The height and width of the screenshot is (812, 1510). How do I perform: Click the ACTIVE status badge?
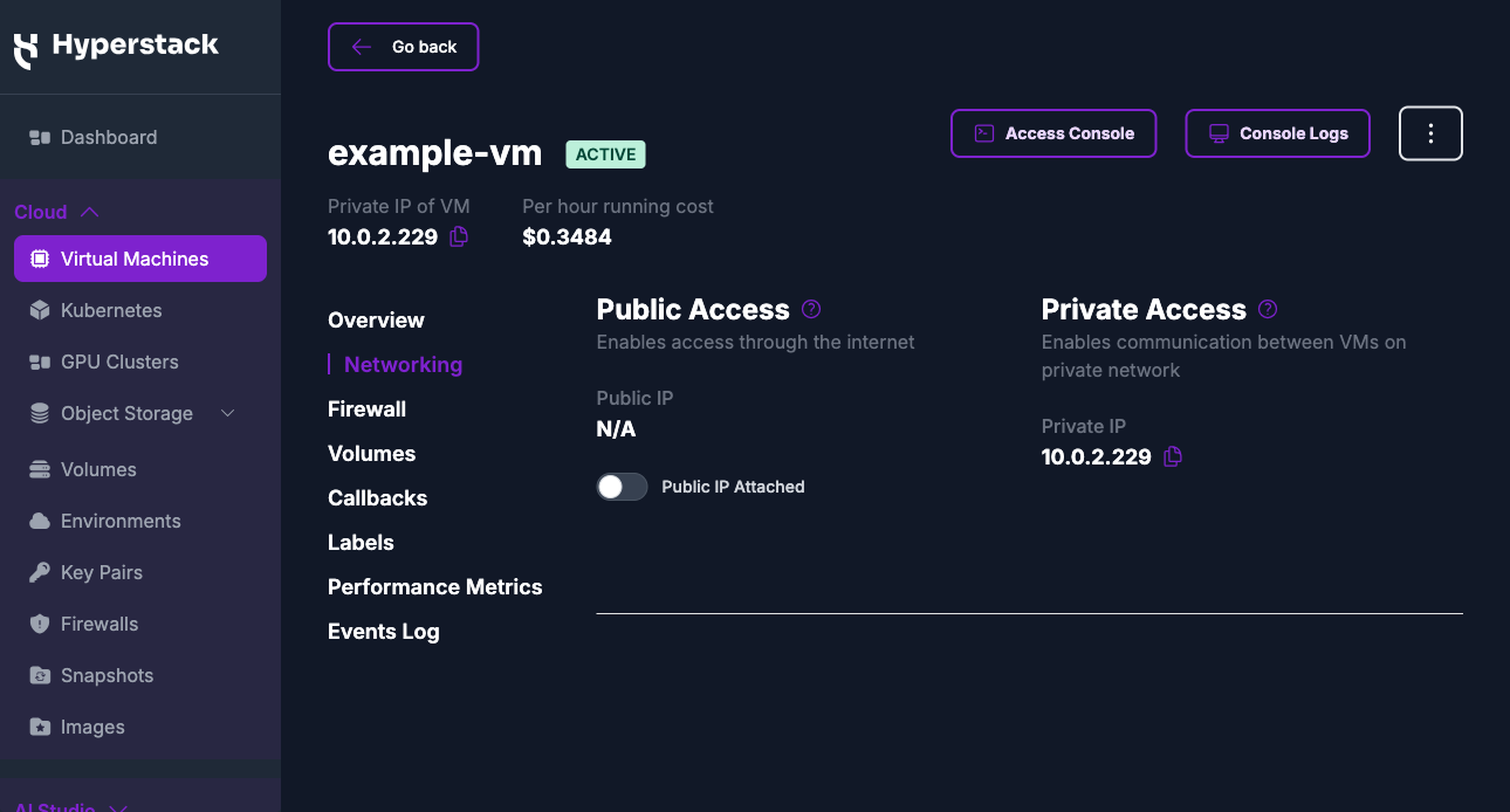(x=605, y=154)
